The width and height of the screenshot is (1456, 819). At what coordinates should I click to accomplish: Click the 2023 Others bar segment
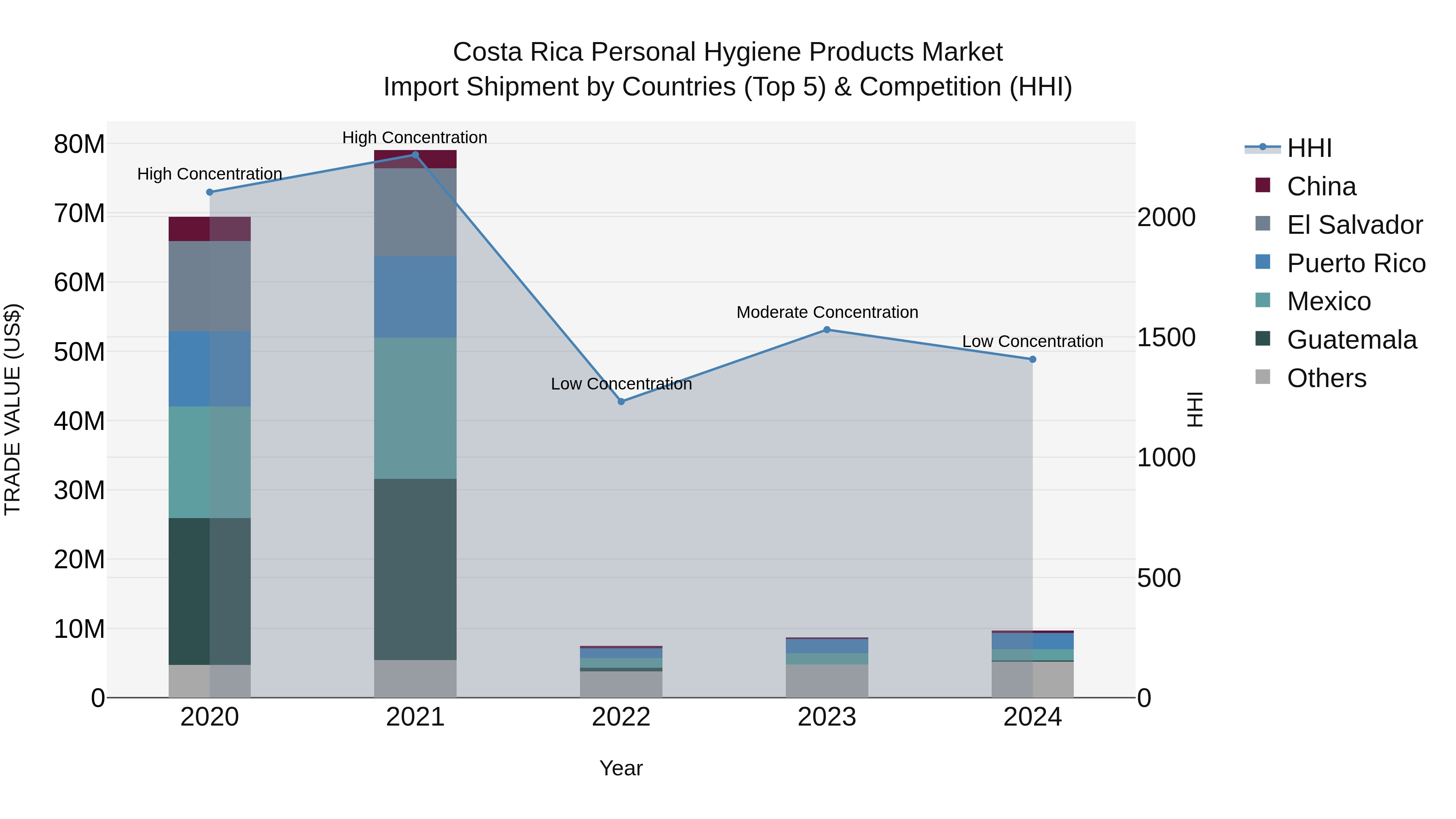(827, 681)
